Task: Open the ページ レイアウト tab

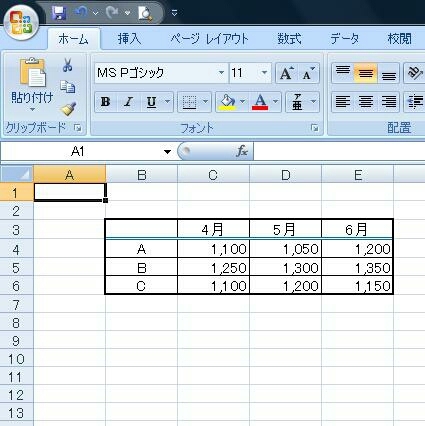Action: click(209, 39)
